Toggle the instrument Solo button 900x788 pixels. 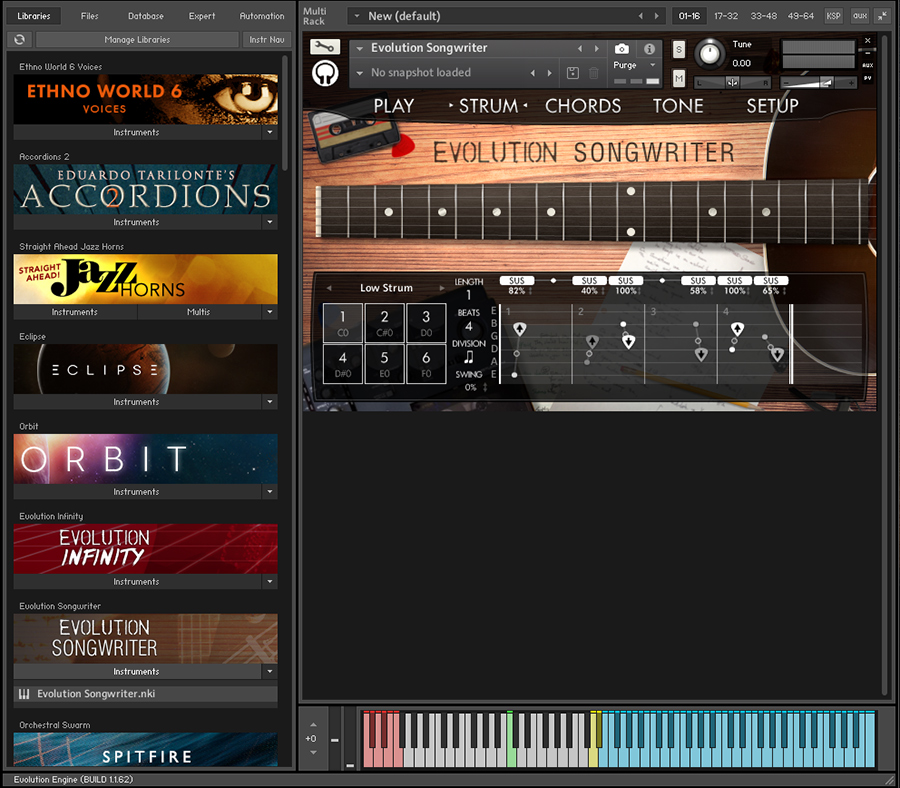678,49
